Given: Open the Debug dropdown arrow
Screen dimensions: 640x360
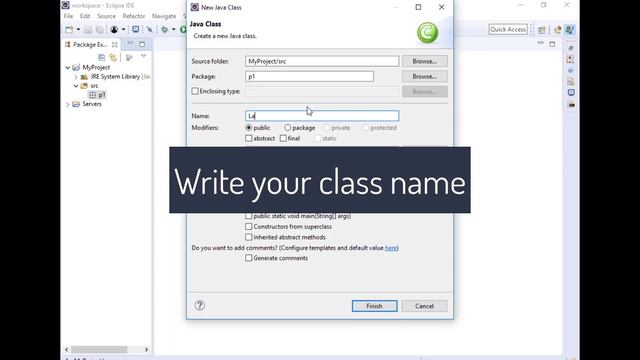Looking at the screenshot, I should tap(173, 30).
